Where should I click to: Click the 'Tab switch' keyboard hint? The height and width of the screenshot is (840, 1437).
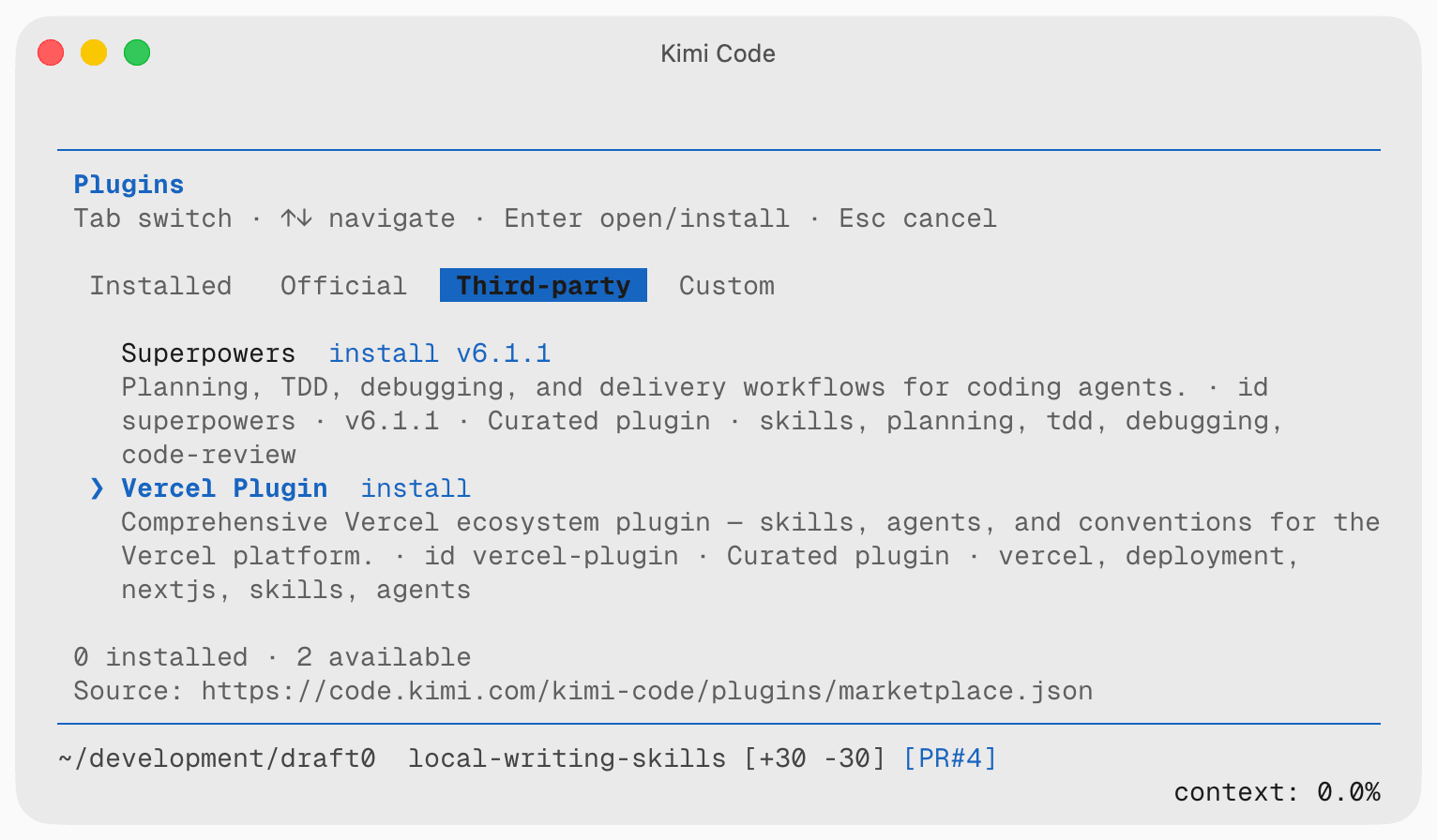point(153,218)
